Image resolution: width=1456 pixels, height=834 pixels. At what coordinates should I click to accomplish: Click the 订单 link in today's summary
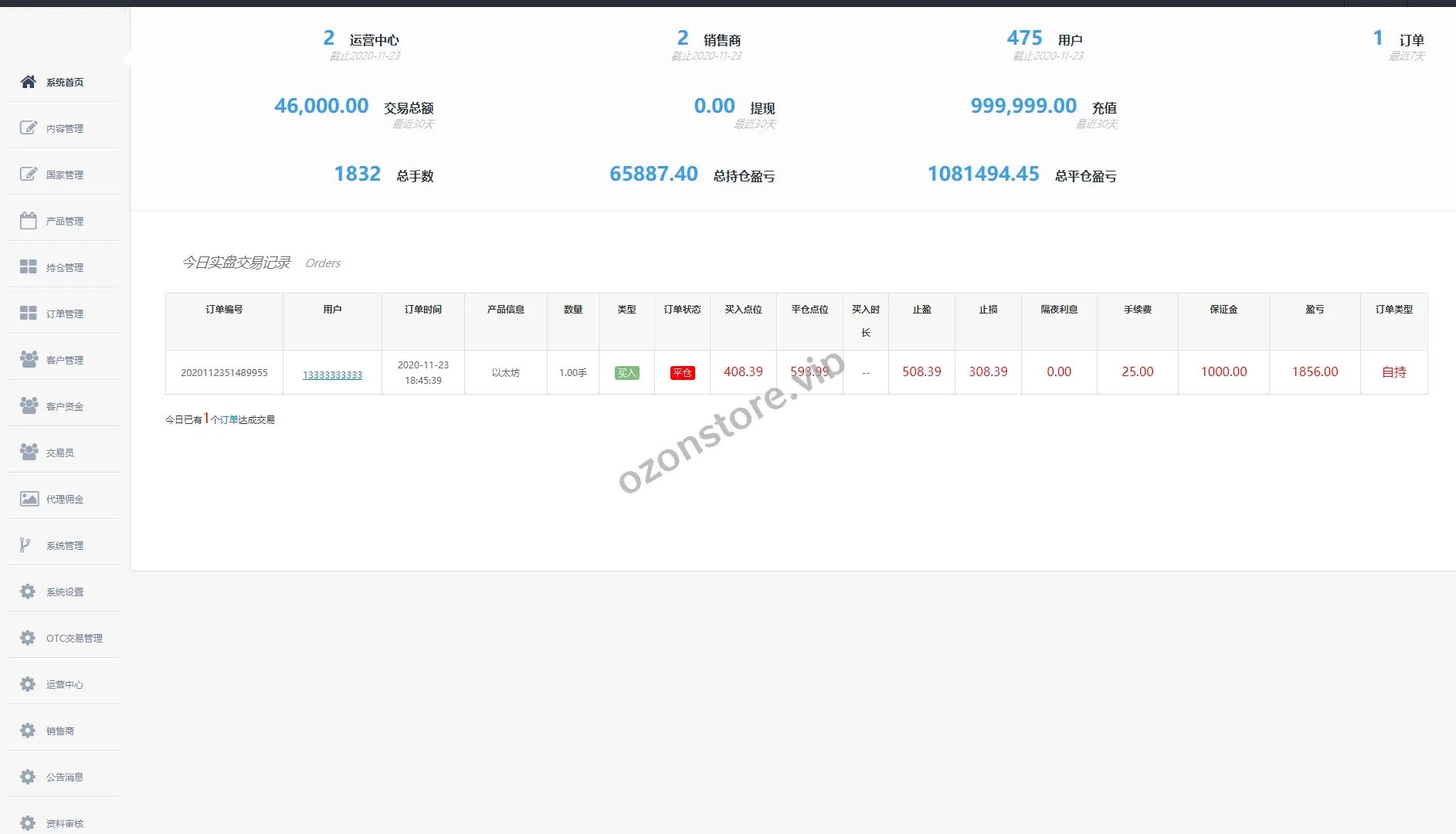(229, 420)
